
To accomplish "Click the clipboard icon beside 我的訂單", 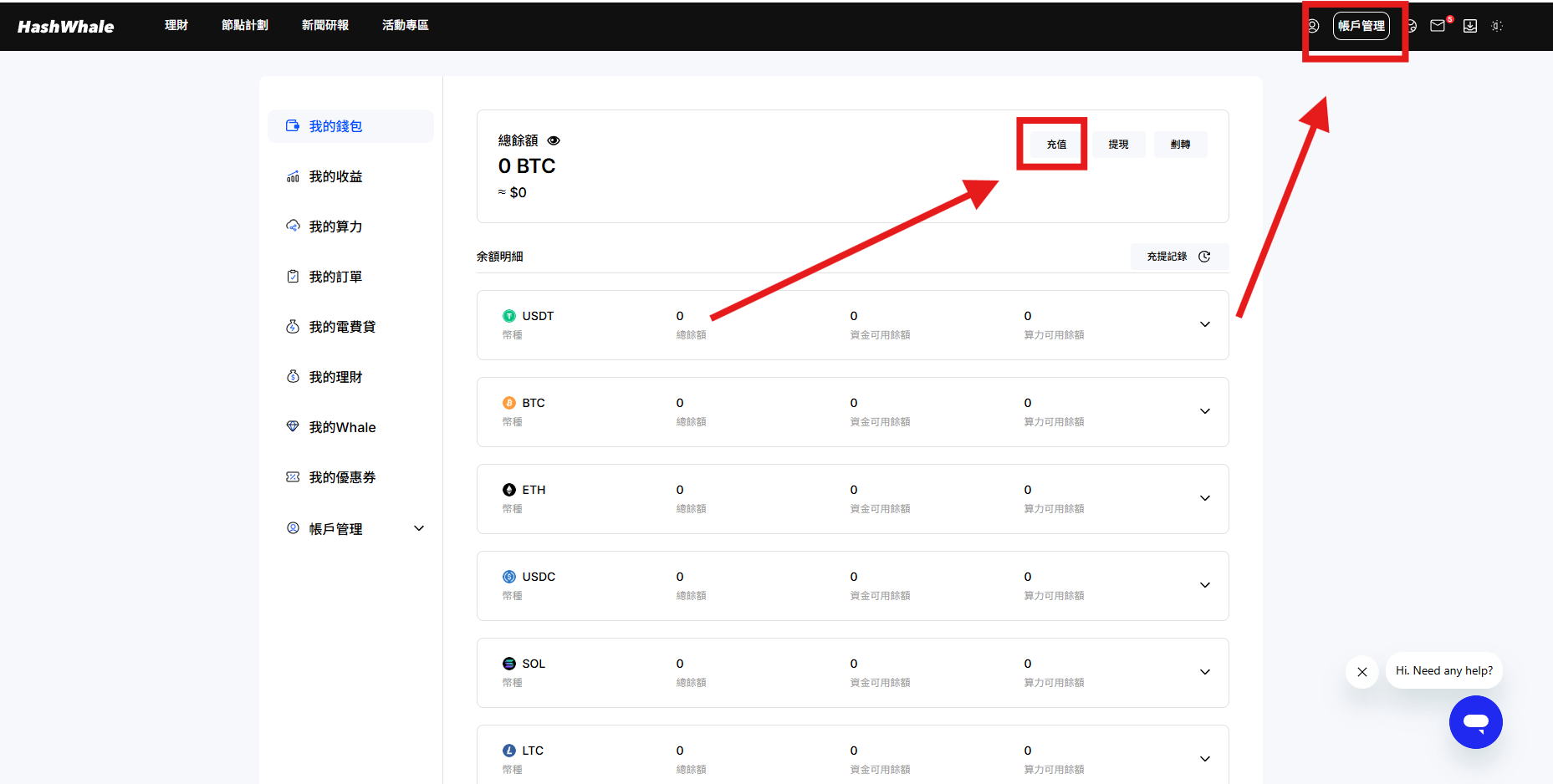I will pos(293,277).
